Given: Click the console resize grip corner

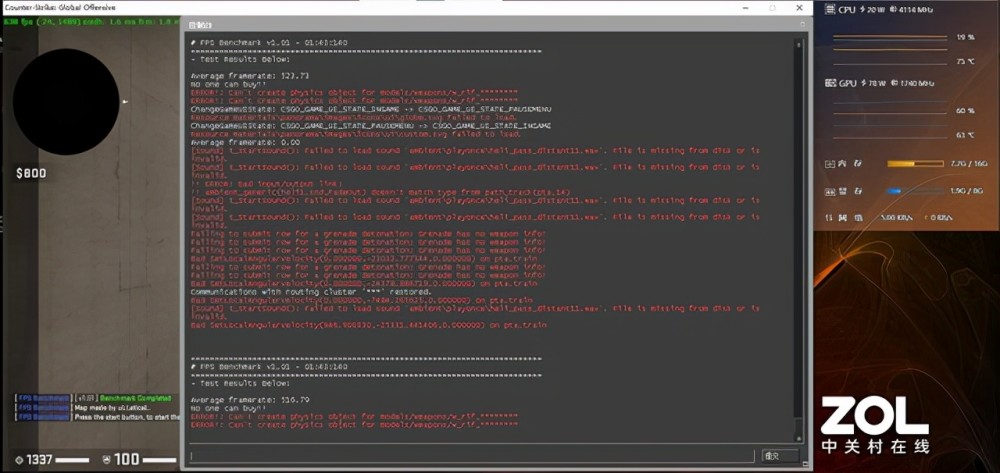Looking at the screenshot, I should pyautogui.click(x=805, y=464).
